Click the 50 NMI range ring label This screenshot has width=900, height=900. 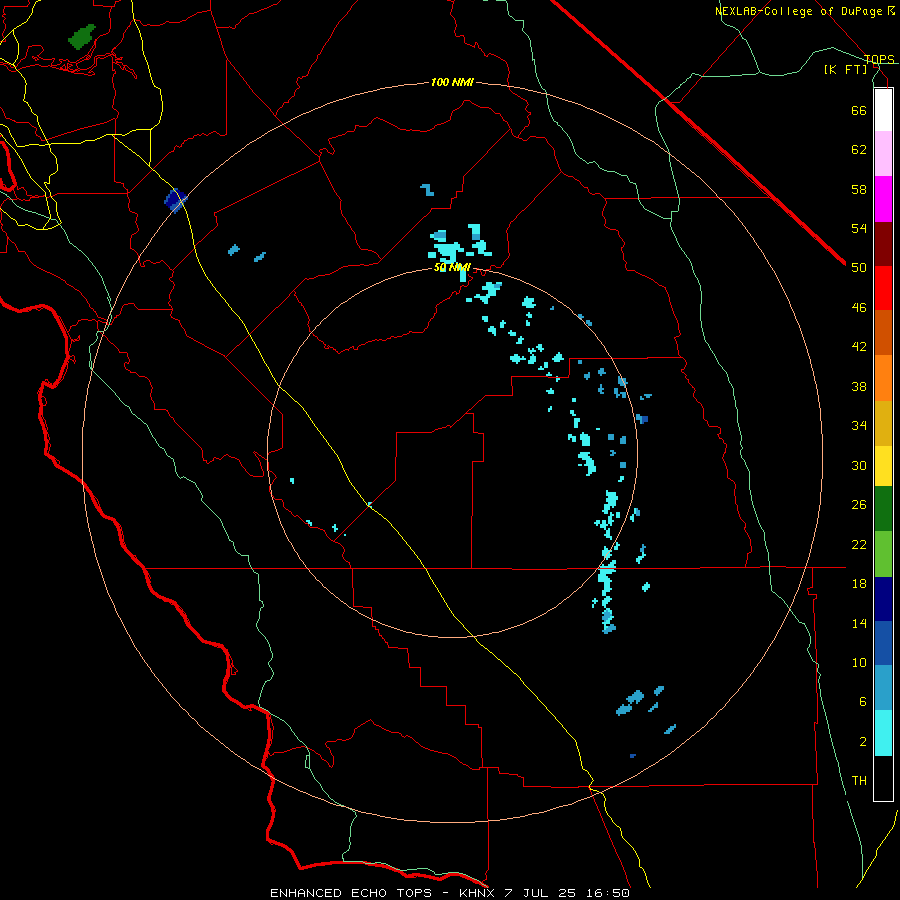pos(452,267)
